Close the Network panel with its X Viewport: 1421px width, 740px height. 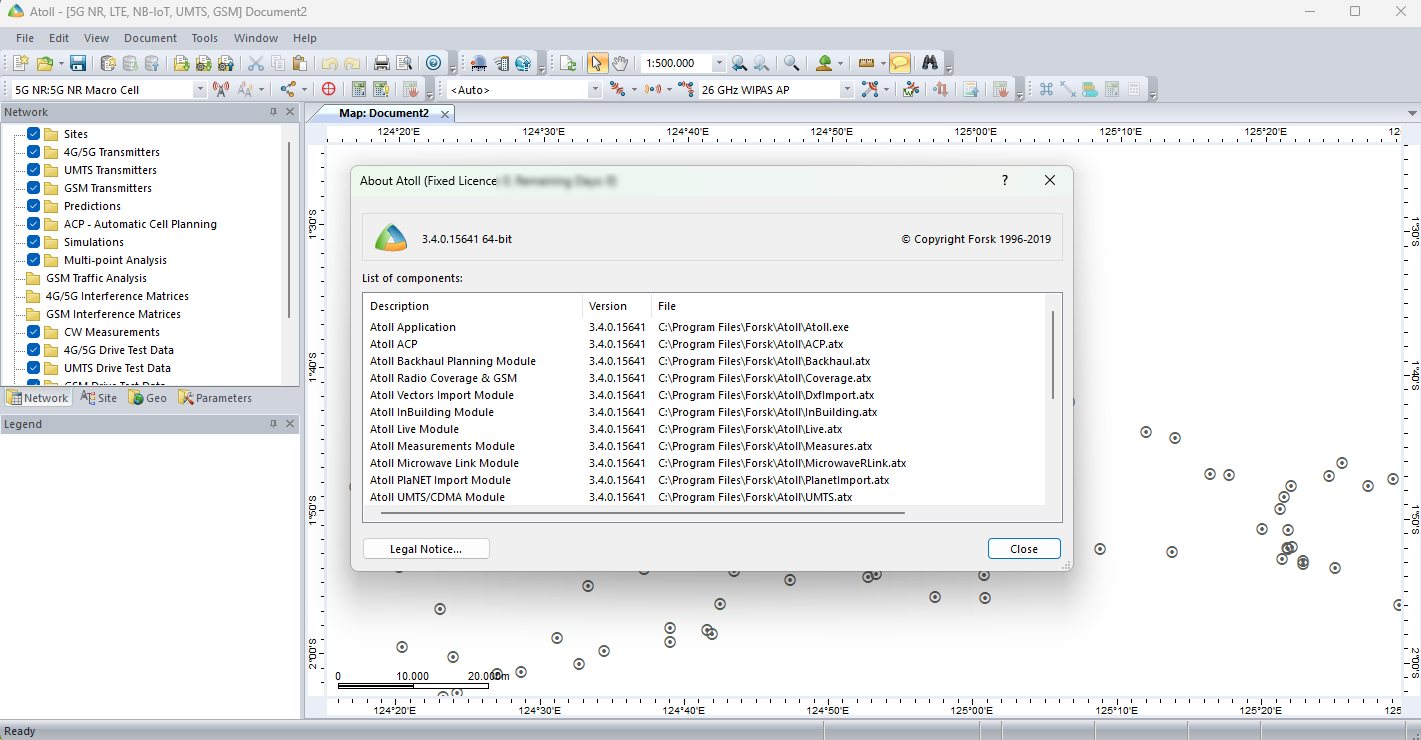click(290, 112)
